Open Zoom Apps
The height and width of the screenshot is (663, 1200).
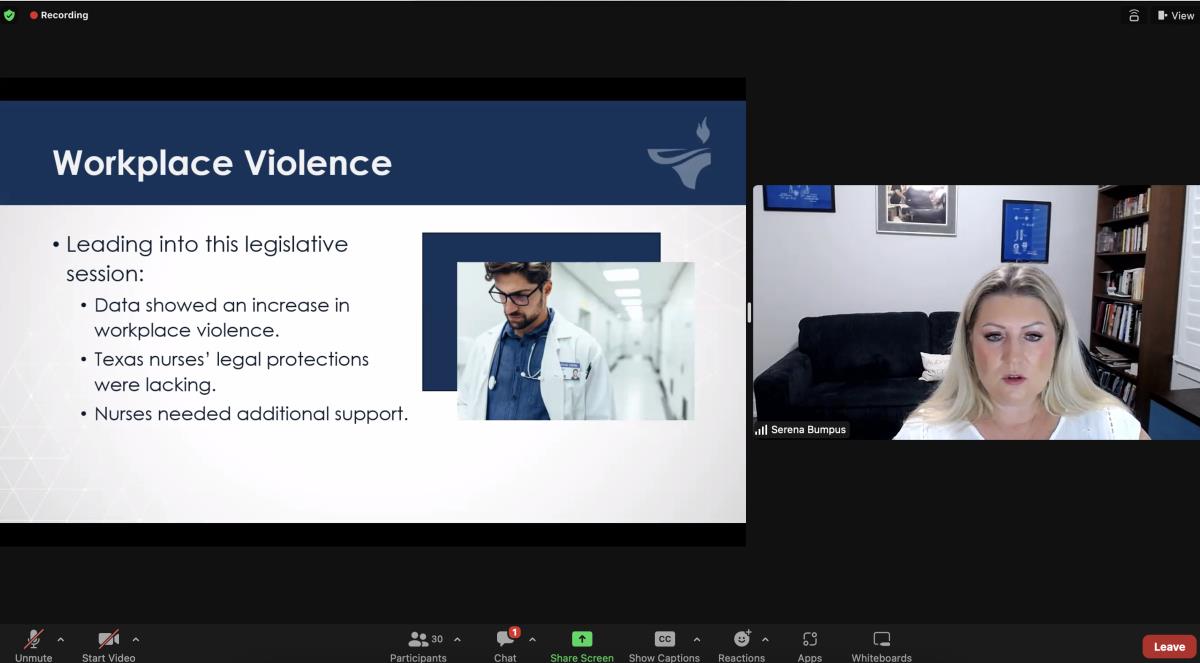(810, 644)
